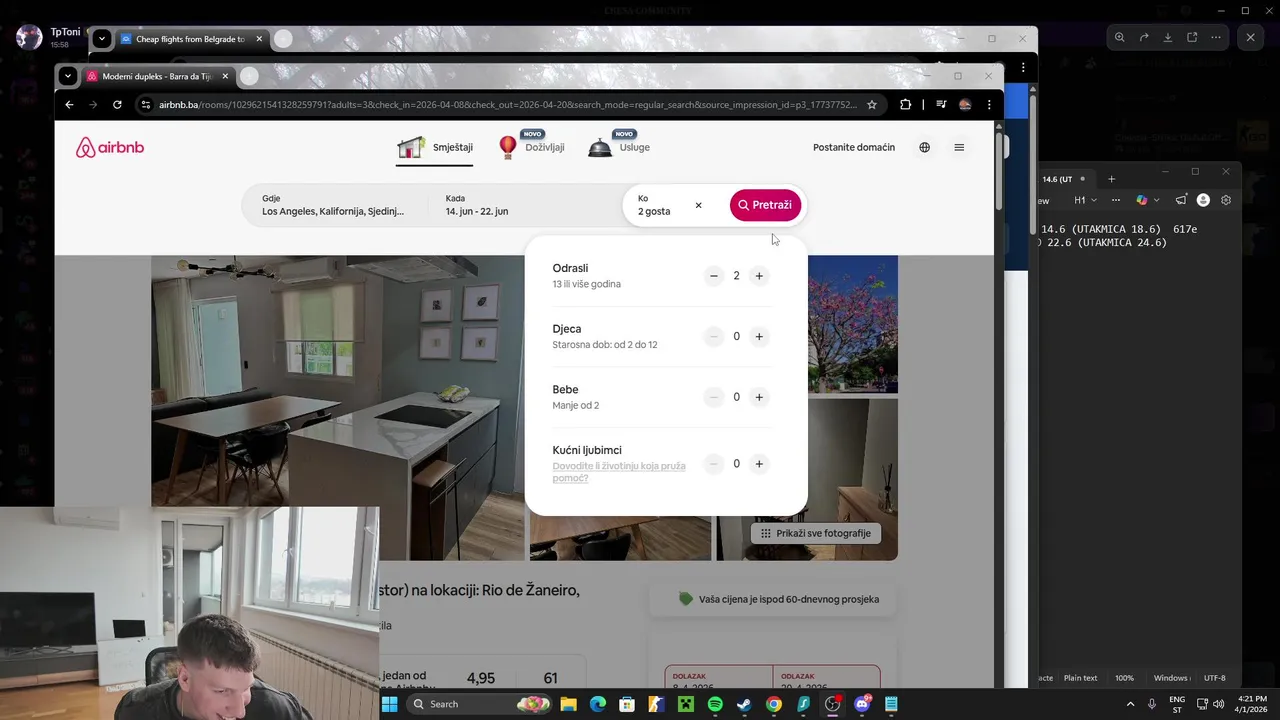1280x720 pixels.
Task: Open Chrome three-dot menu
Action: click(x=989, y=104)
